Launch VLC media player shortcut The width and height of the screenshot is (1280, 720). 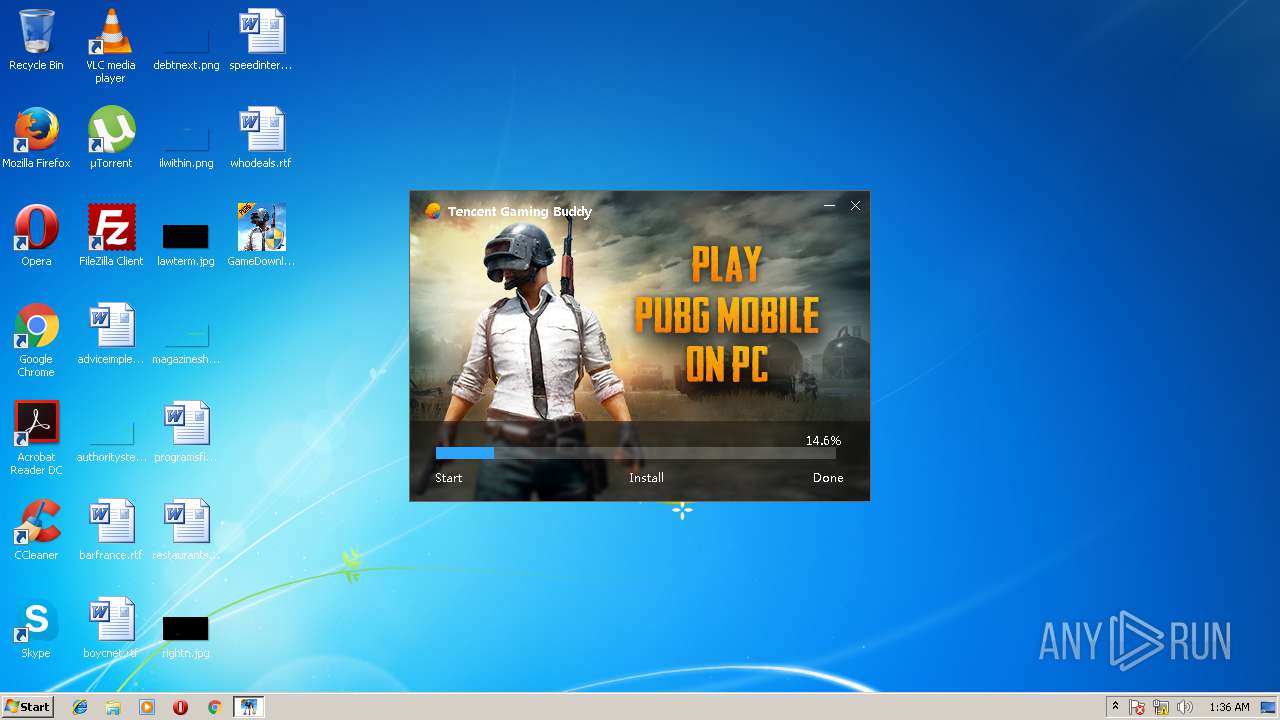coord(110,46)
